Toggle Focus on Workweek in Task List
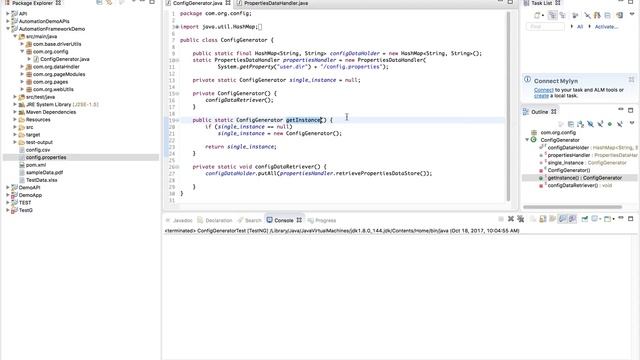The width and height of the screenshot is (640, 360). [576, 16]
